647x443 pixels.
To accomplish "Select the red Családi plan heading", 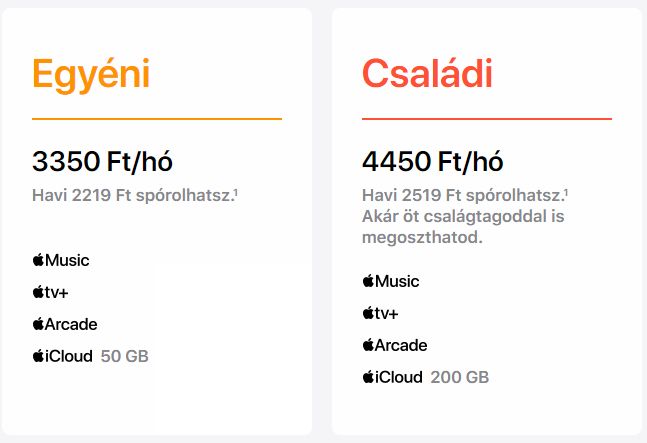I will pyautogui.click(x=427, y=74).
